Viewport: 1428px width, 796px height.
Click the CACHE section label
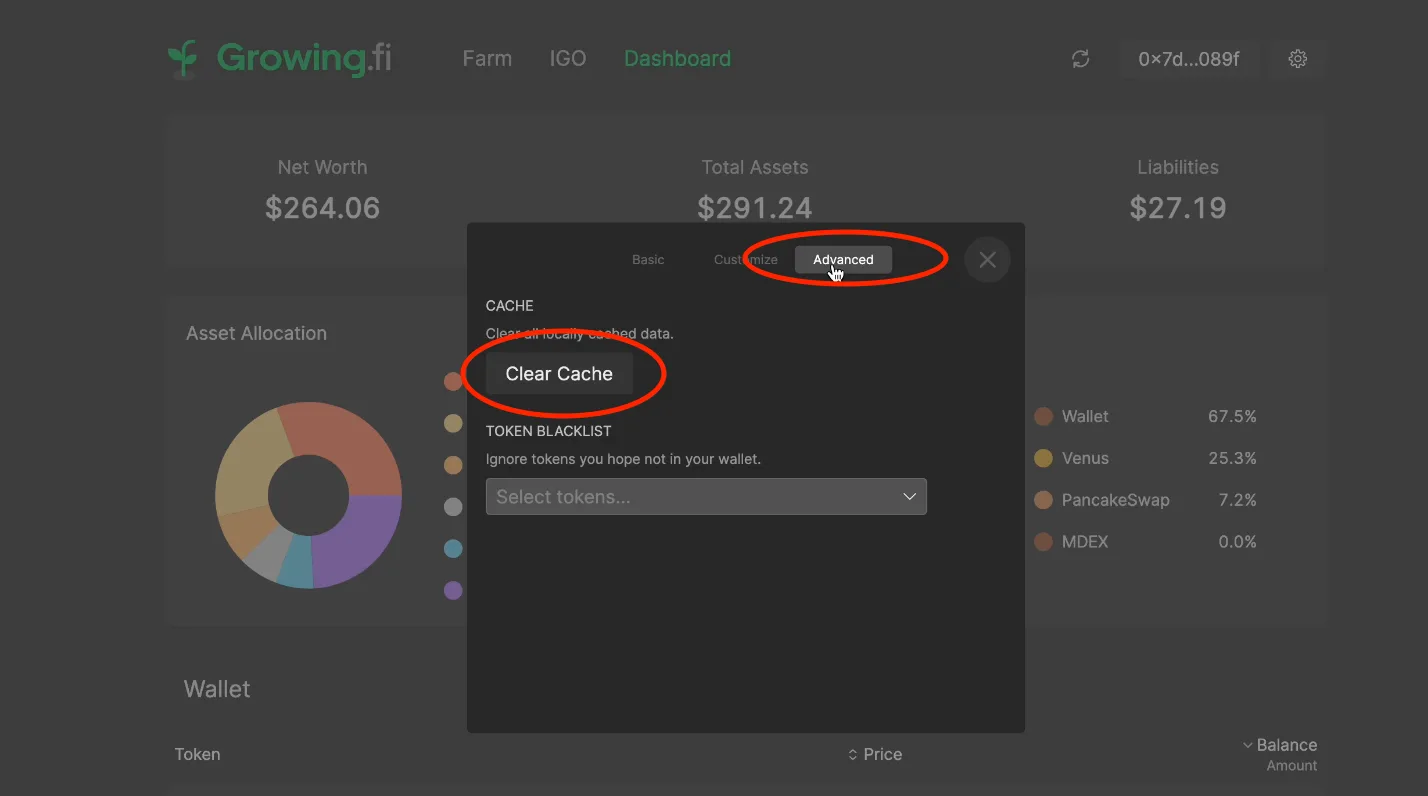(x=510, y=306)
